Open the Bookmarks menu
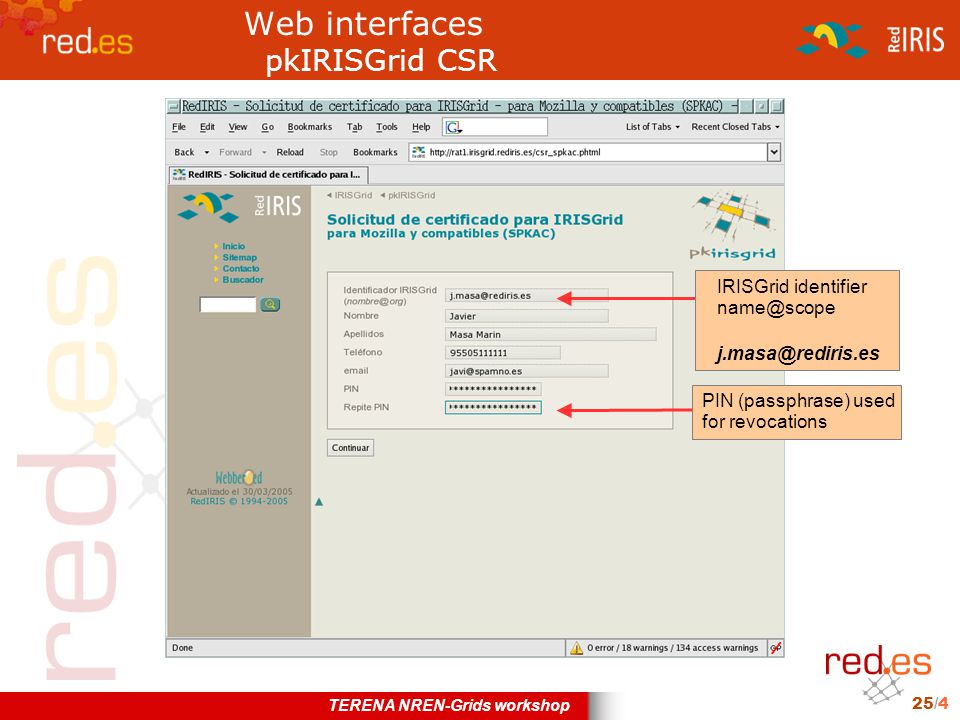 (310, 127)
